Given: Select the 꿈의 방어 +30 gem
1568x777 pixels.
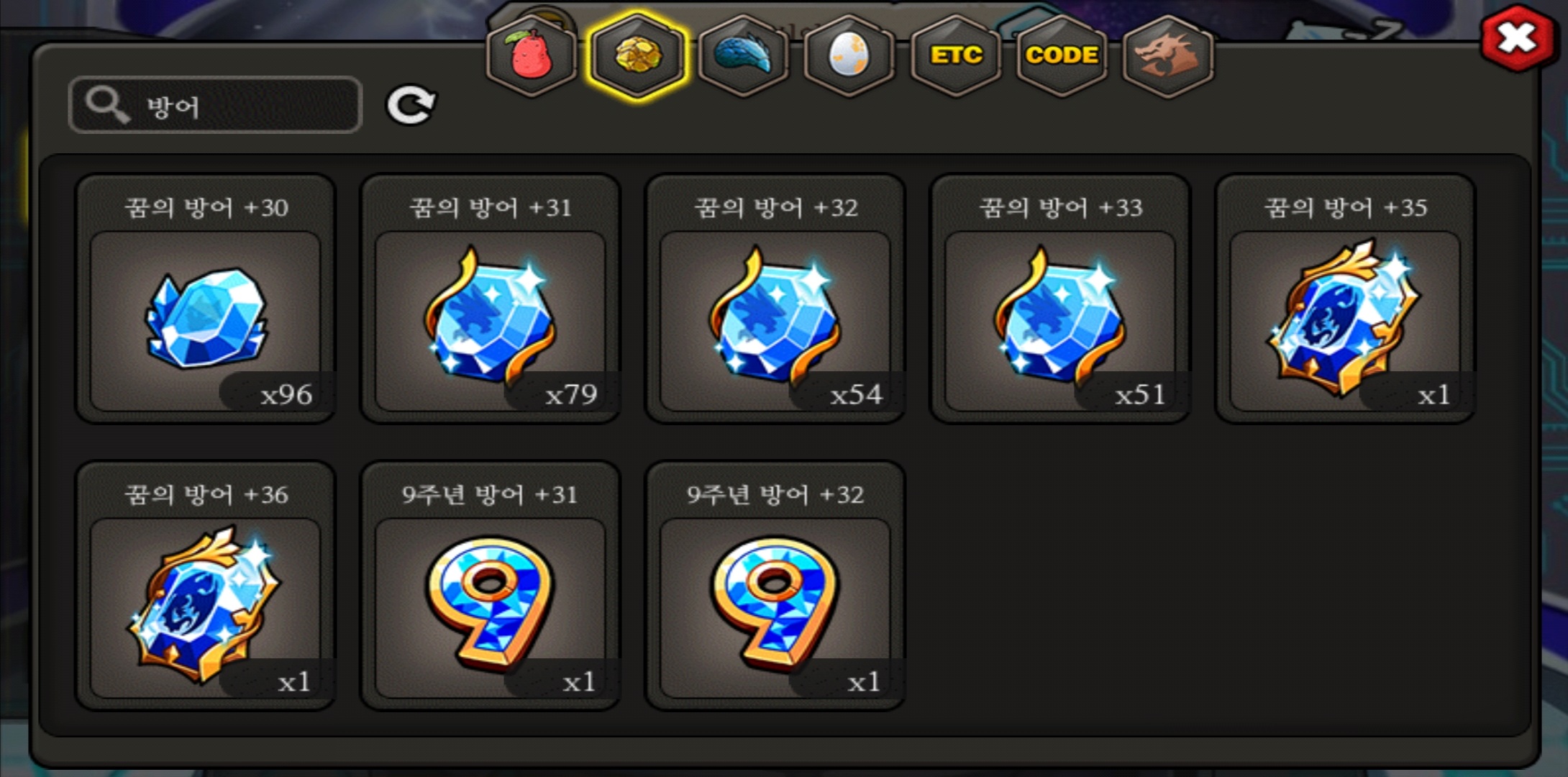Looking at the screenshot, I should tap(206, 299).
